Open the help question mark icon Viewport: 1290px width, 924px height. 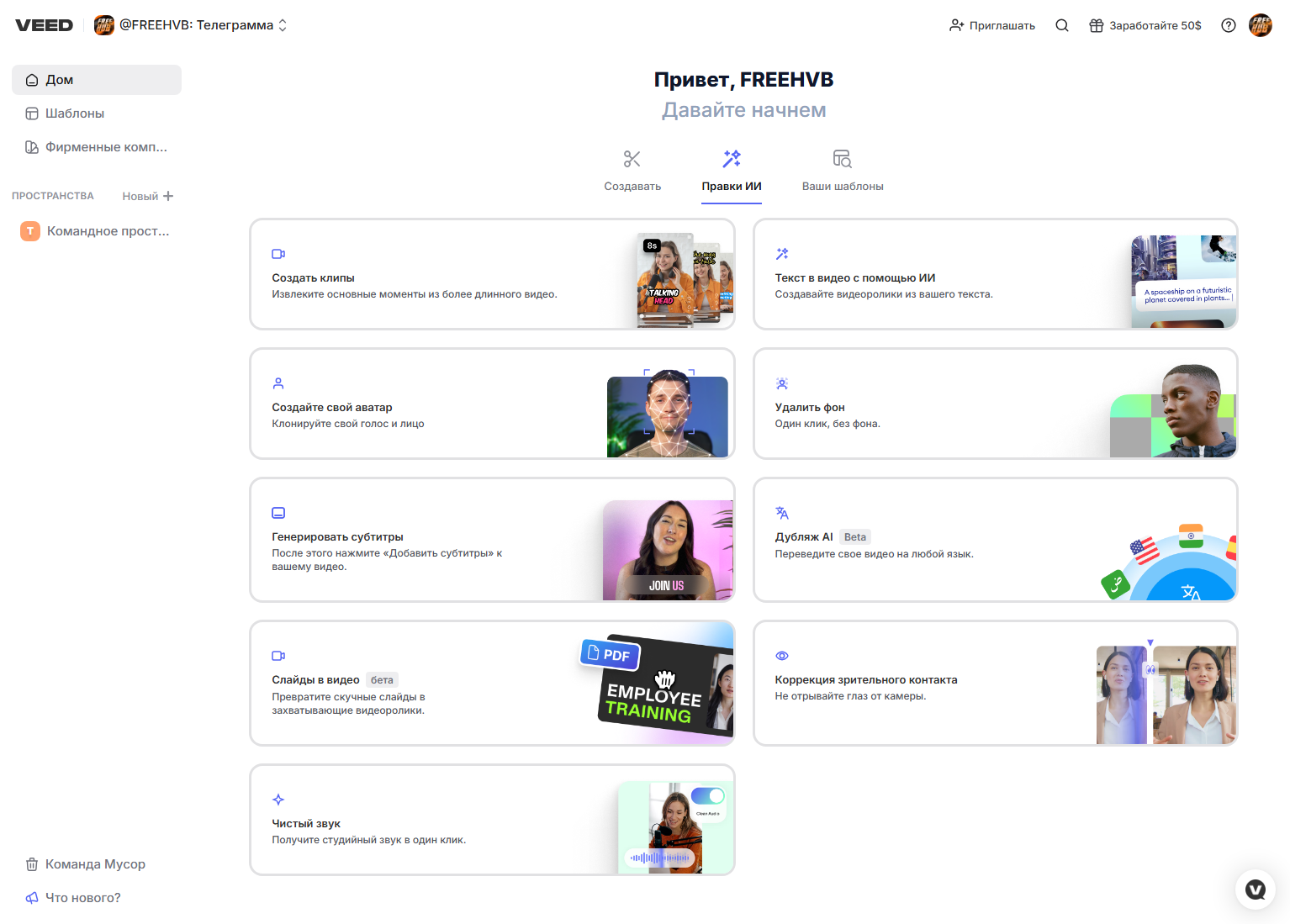click(1229, 25)
